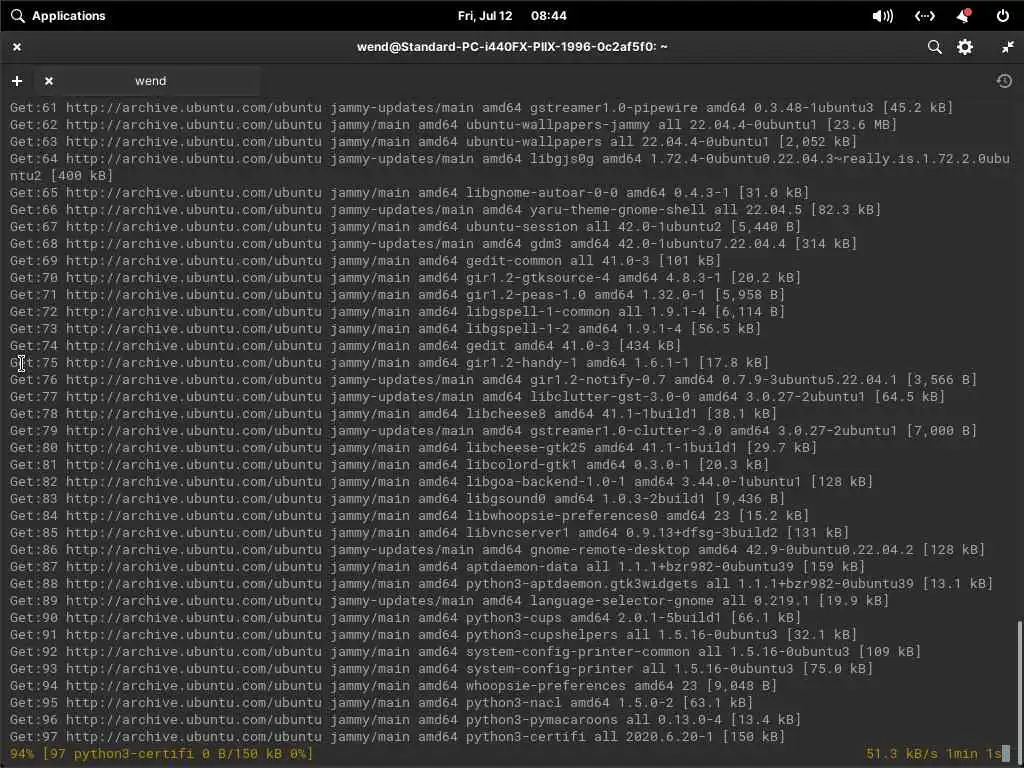The height and width of the screenshot is (768, 1024).
Task: Click the Get:90 python3-cups line
Action: (x=405, y=616)
